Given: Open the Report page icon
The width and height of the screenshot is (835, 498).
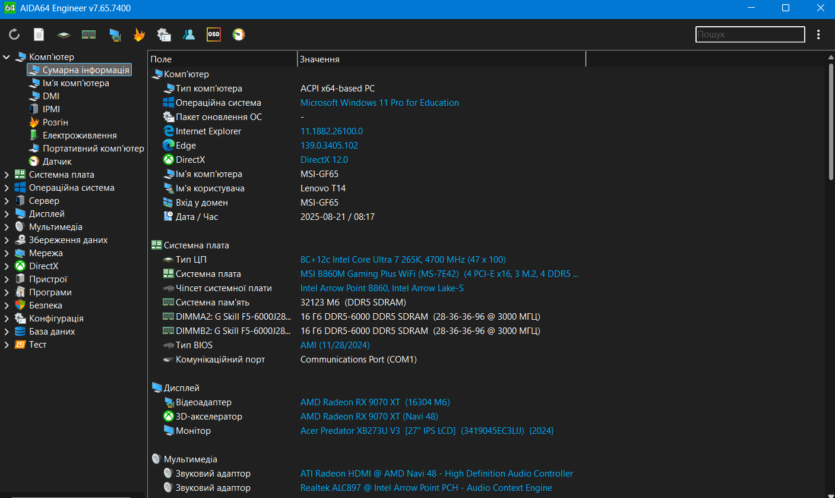Looking at the screenshot, I should (39, 35).
